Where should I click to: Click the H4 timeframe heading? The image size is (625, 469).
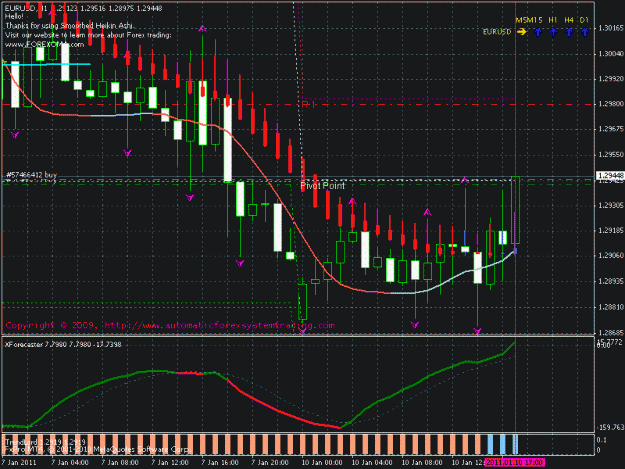[x=569, y=20]
